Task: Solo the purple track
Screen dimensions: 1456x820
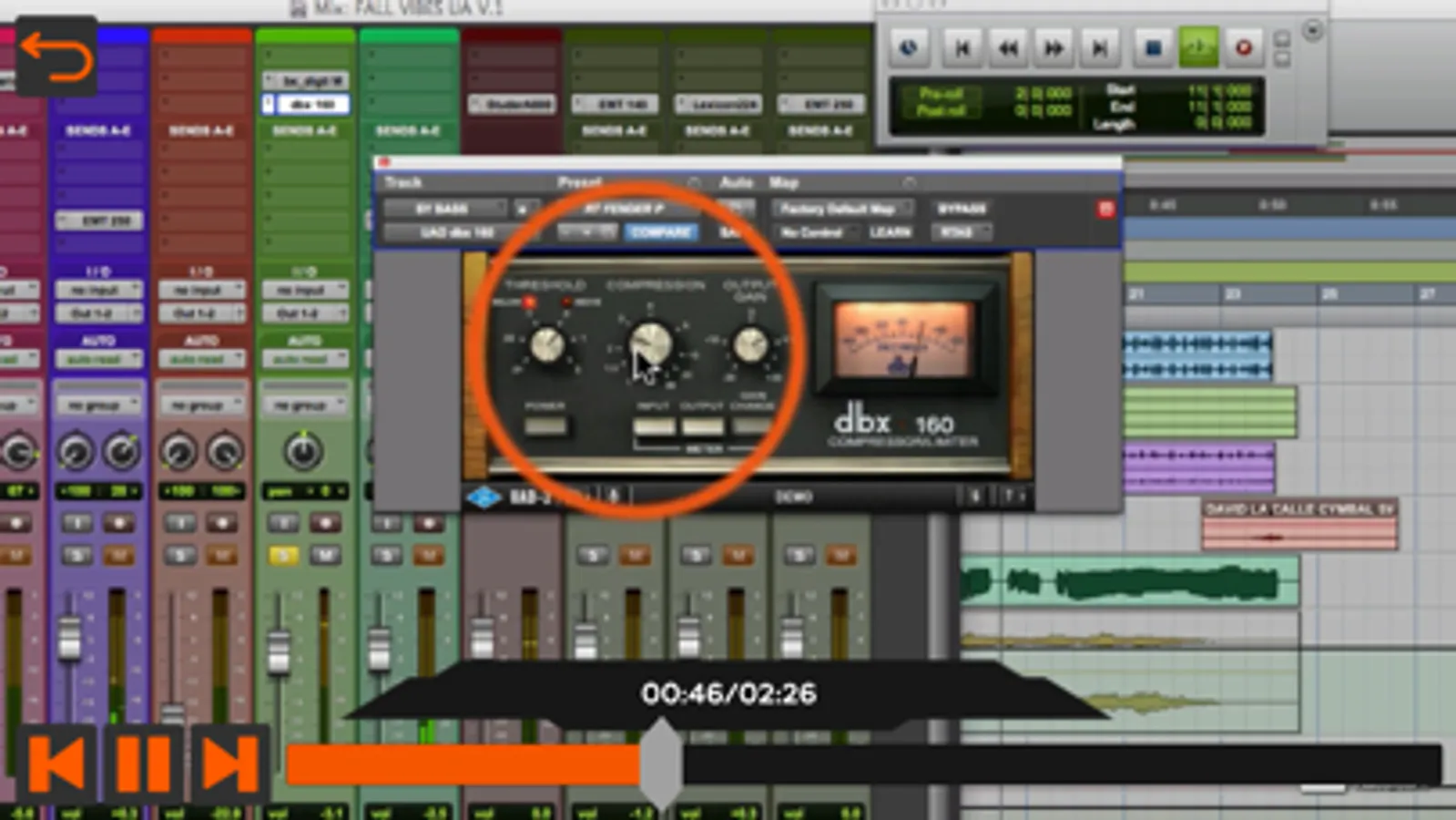Action: pyautogui.click(x=77, y=555)
